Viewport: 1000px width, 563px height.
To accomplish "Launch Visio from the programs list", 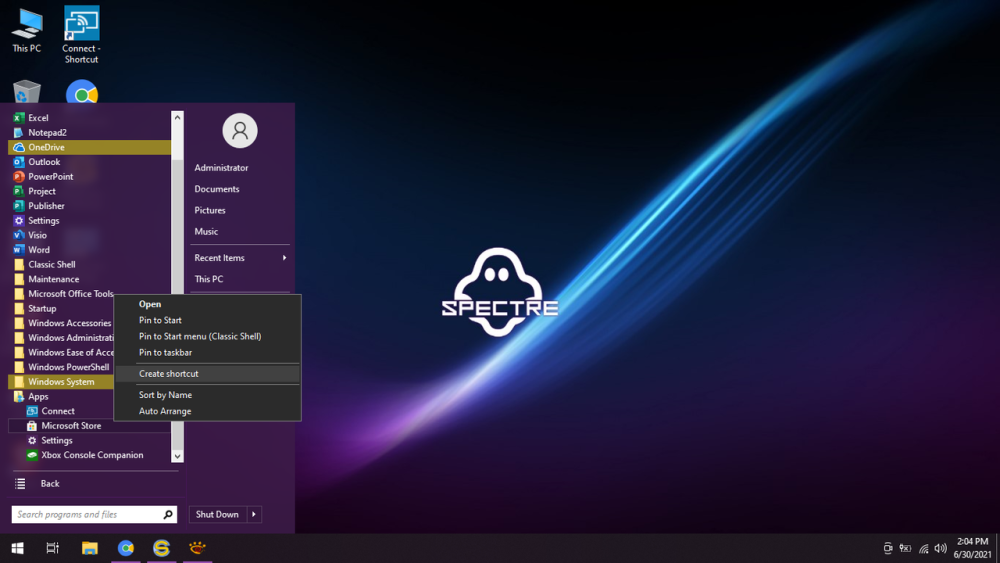I will point(89,235).
